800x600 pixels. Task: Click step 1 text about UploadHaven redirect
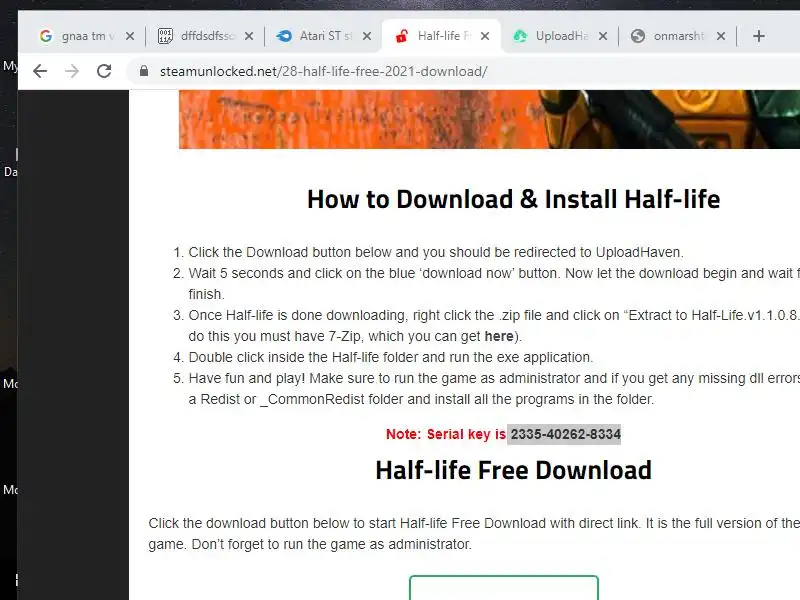pos(436,252)
